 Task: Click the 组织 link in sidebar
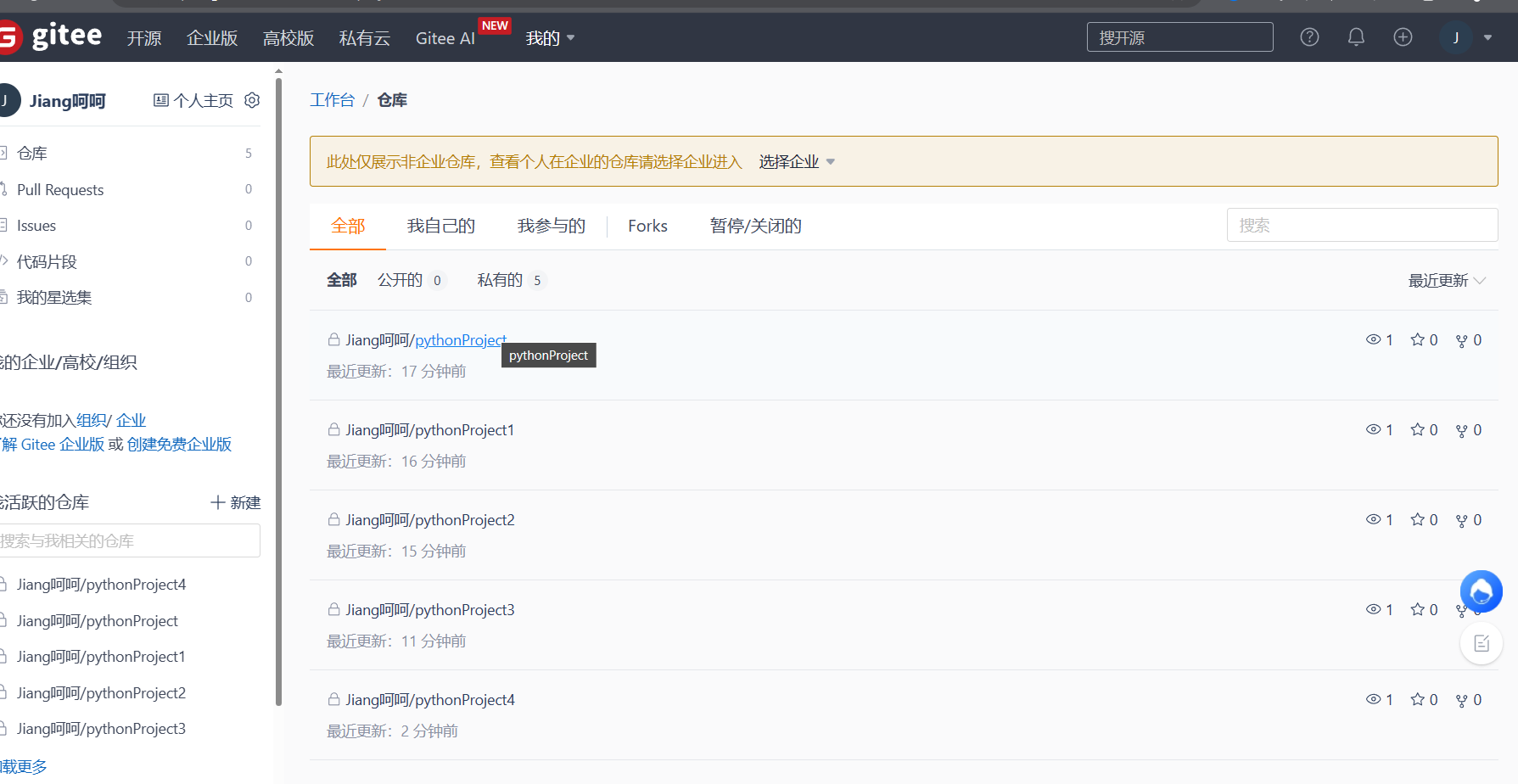[92, 420]
